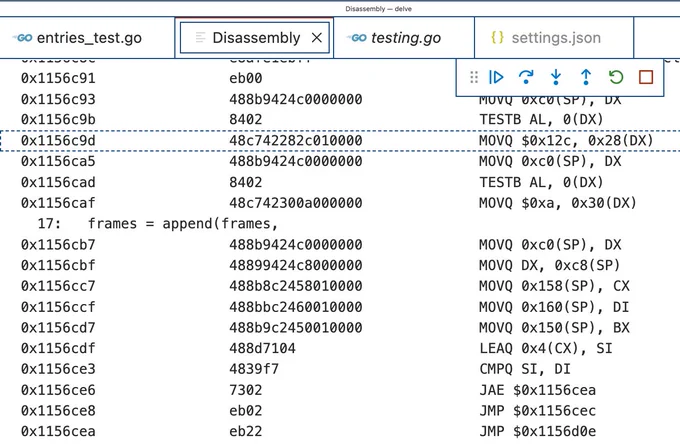
Task: Select address 0x1156c91
Action: pyautogui.click(x=58, y=78)
